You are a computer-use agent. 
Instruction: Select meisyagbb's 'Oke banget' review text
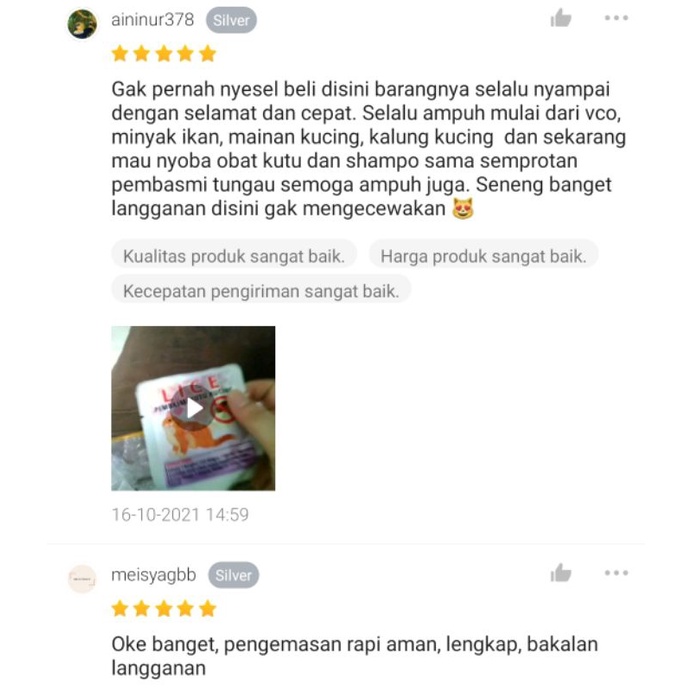tap(355, 656)
